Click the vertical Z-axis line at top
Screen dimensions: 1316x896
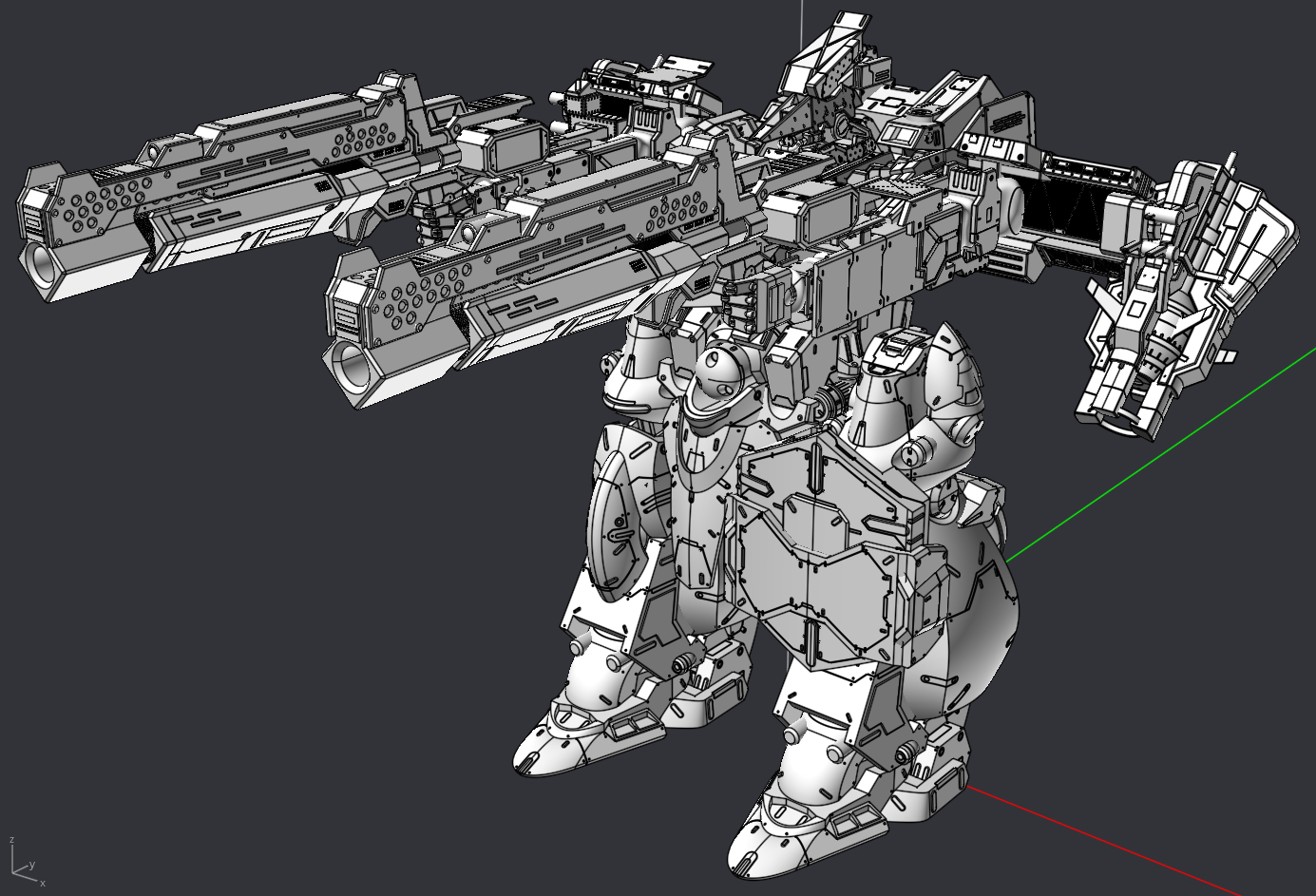802,21
